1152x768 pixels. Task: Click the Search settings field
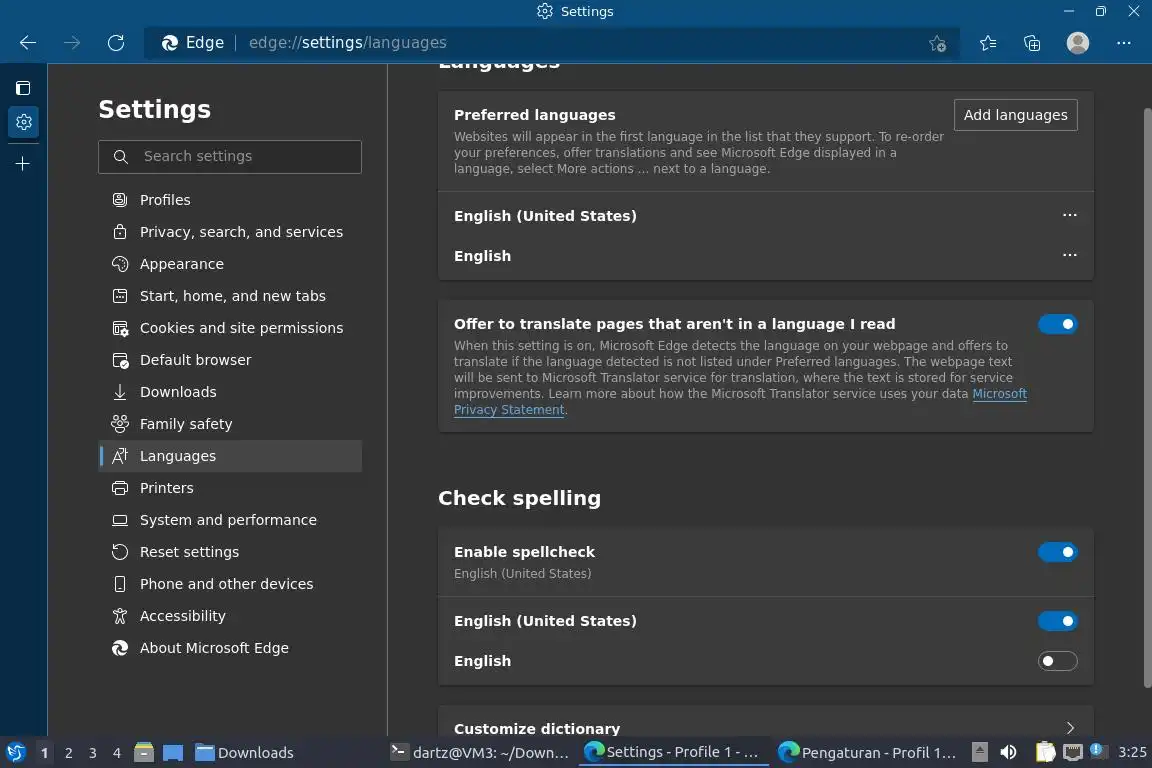230,157
